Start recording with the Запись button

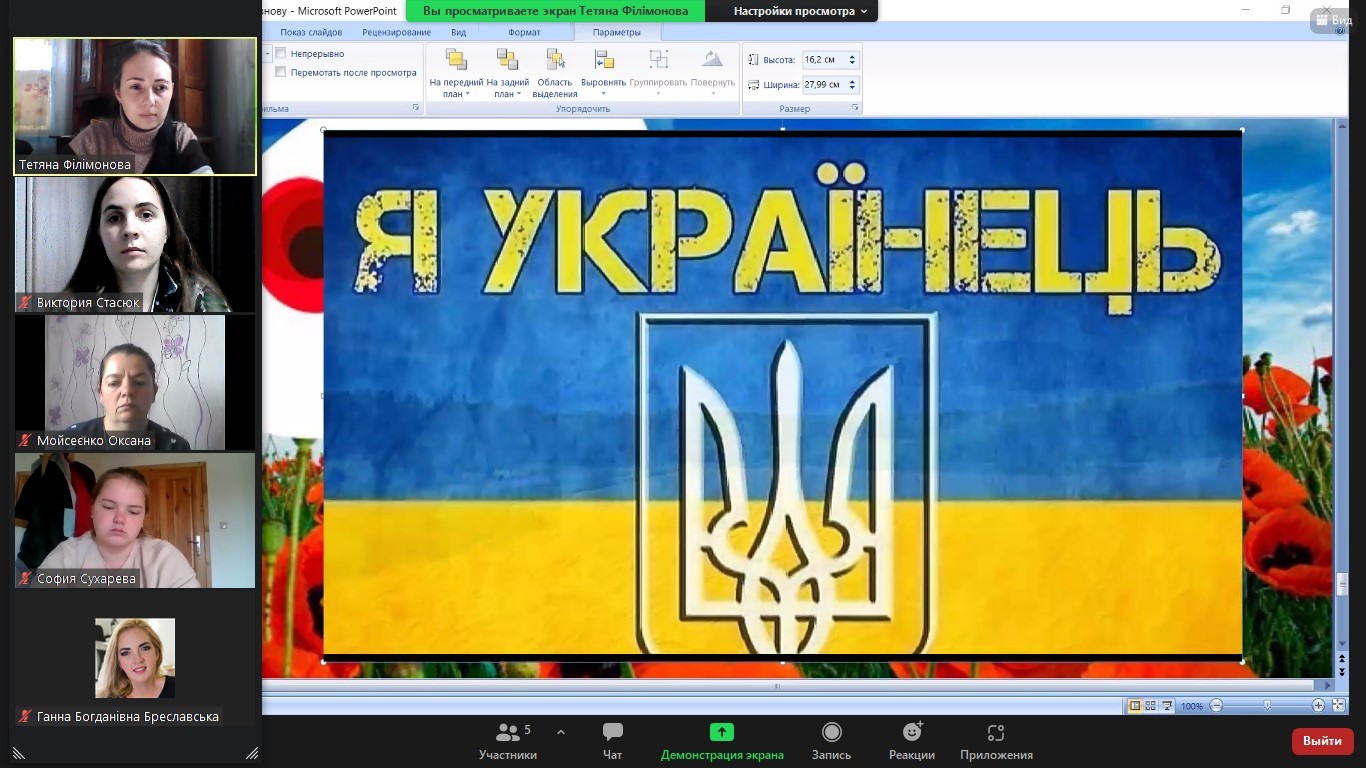pyautogui.click(x=831, y=741)
